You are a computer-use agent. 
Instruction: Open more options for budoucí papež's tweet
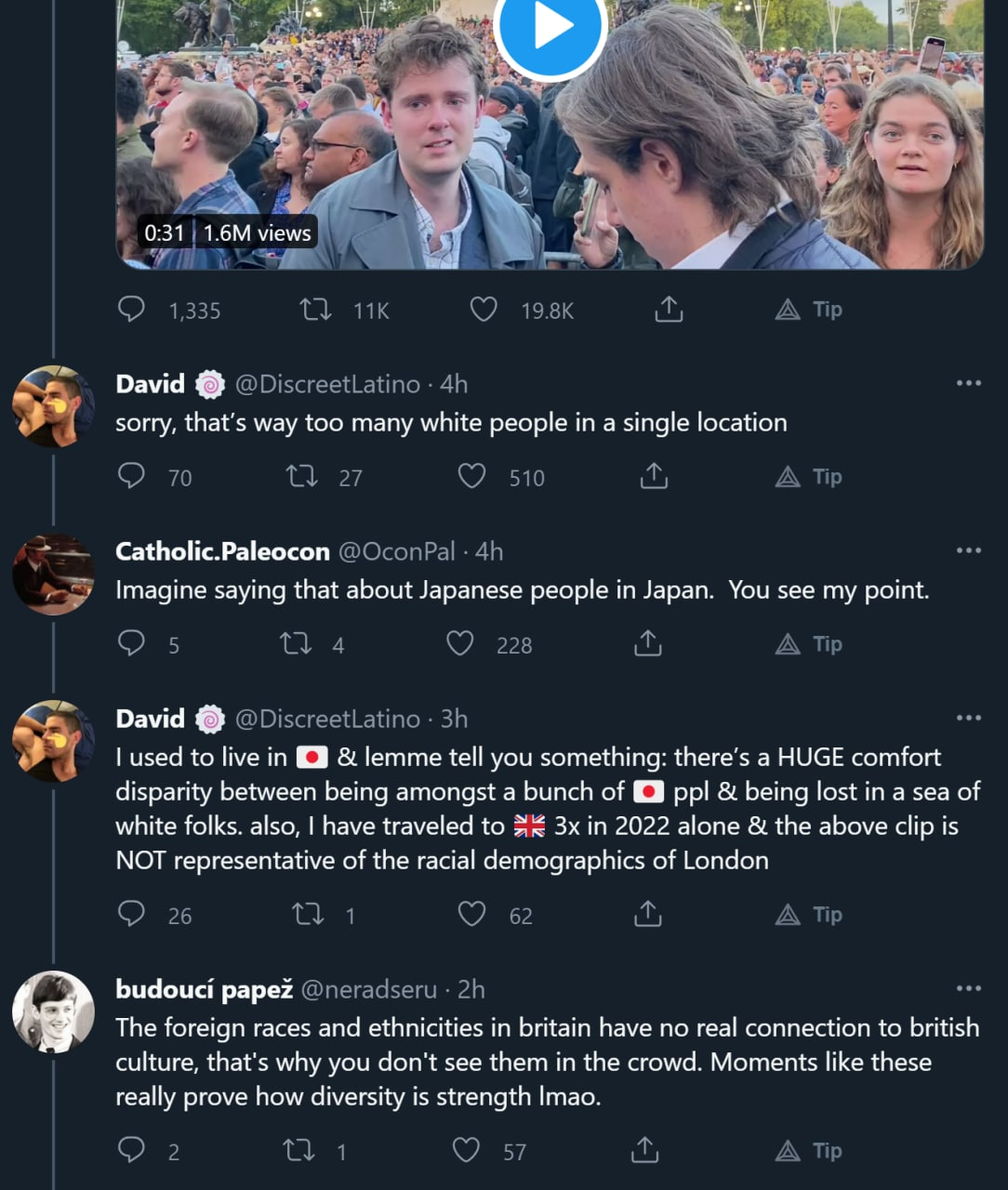click(x=968, y=988)
